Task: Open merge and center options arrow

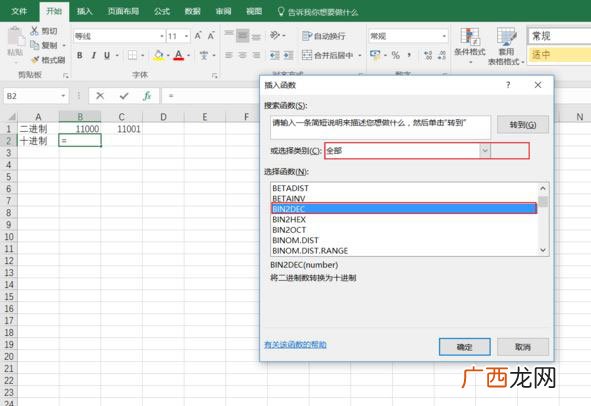Action: point(360,55)
